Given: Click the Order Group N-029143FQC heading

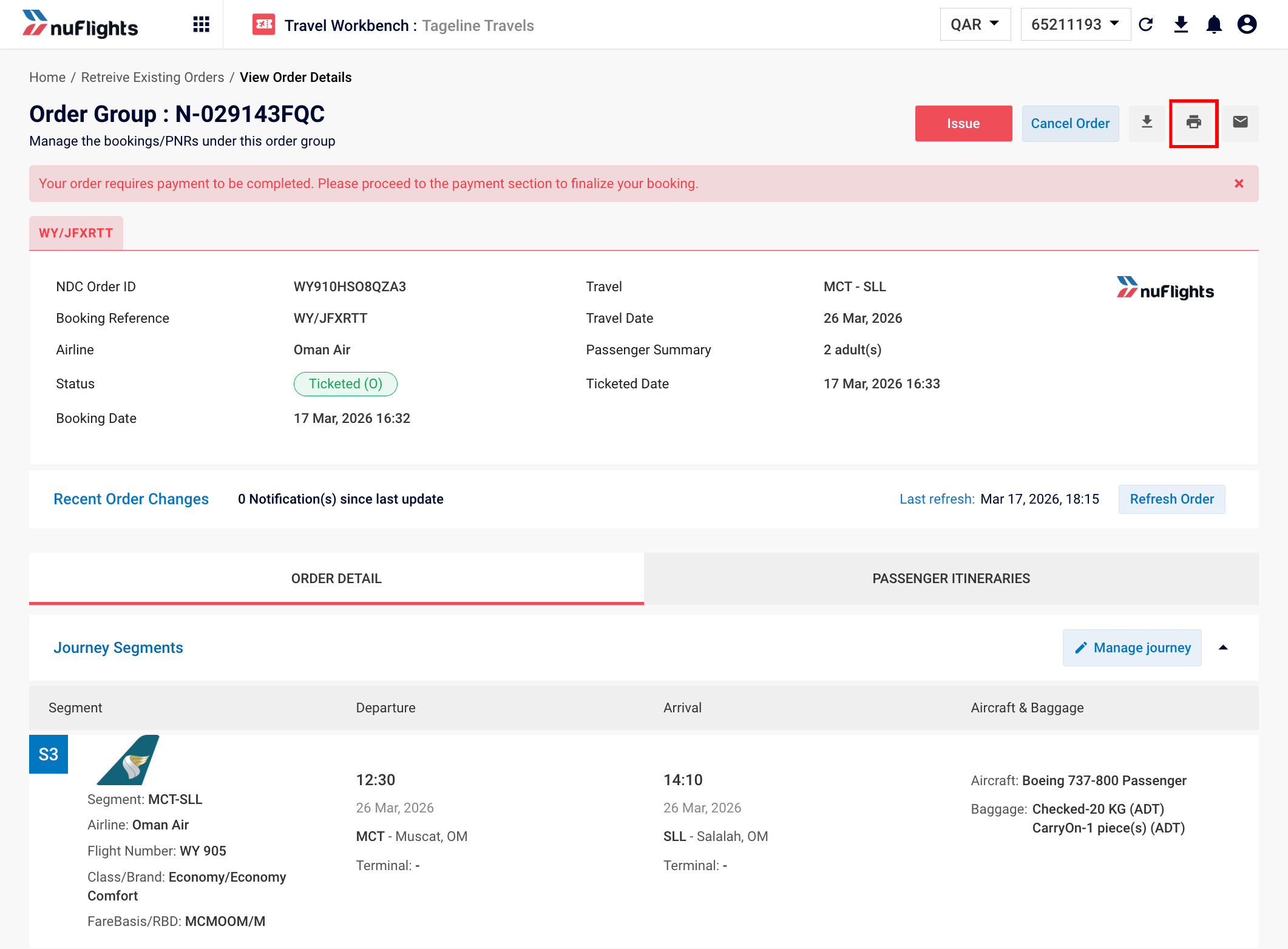Looking at the screenshot, I should (177, 113).
